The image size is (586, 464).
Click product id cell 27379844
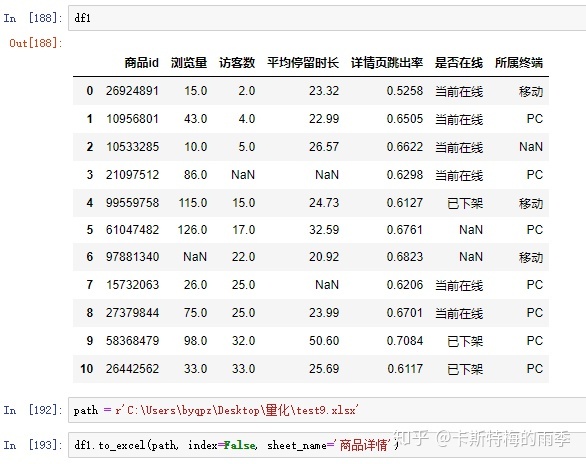132,313
